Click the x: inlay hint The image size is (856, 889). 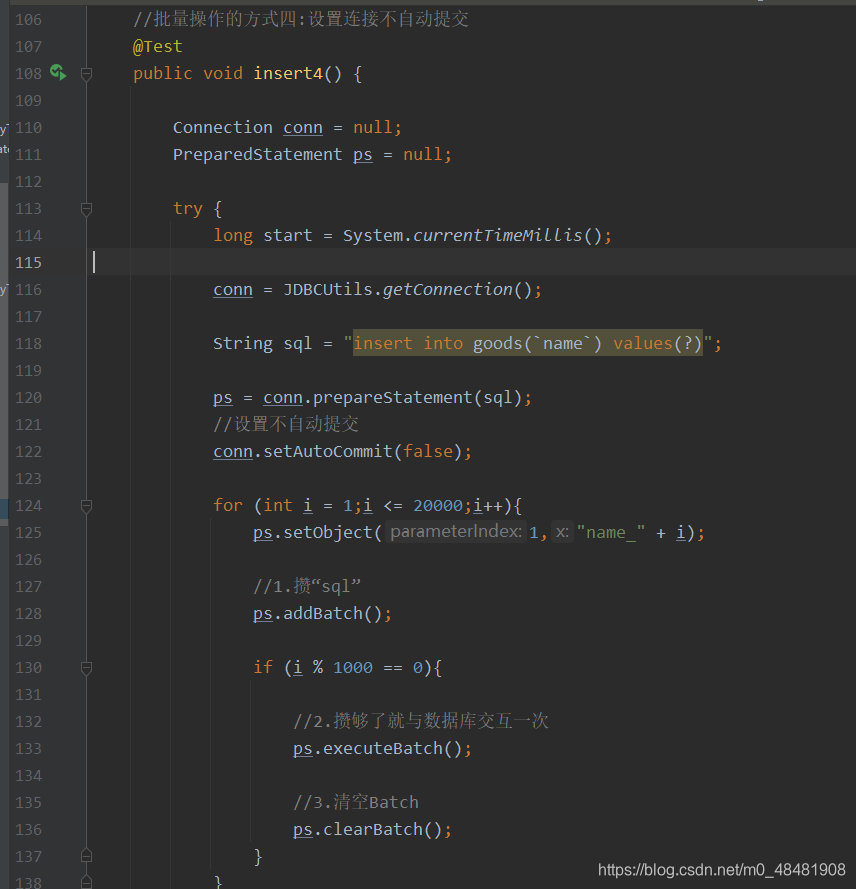pyautogui.click(x=562, y=532)
